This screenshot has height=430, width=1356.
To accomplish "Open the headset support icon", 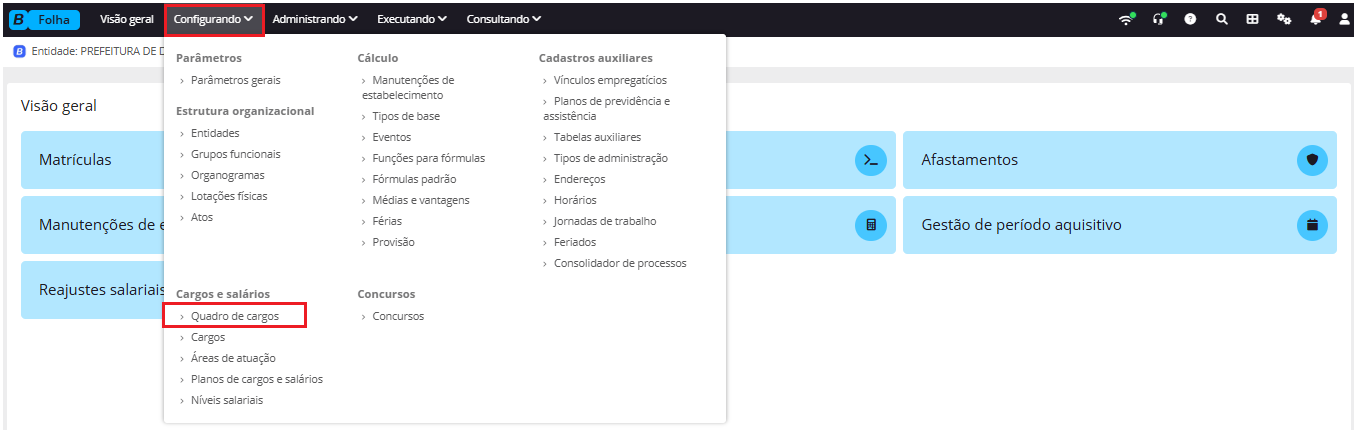I will pos(1159,19).
